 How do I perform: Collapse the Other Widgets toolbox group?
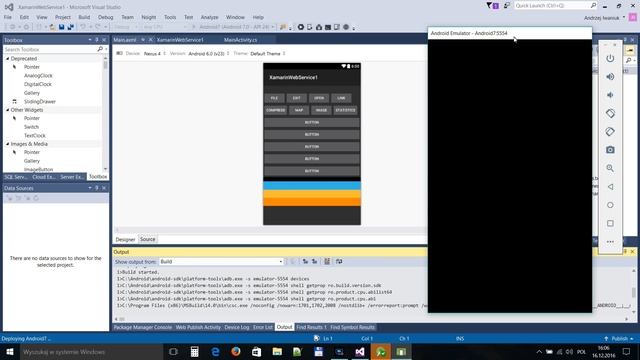7,110
